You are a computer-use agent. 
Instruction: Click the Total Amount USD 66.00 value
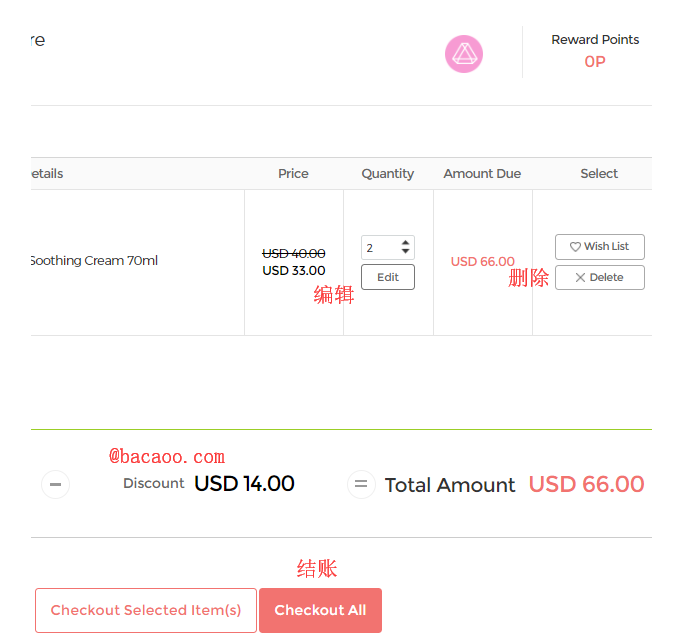586,485
